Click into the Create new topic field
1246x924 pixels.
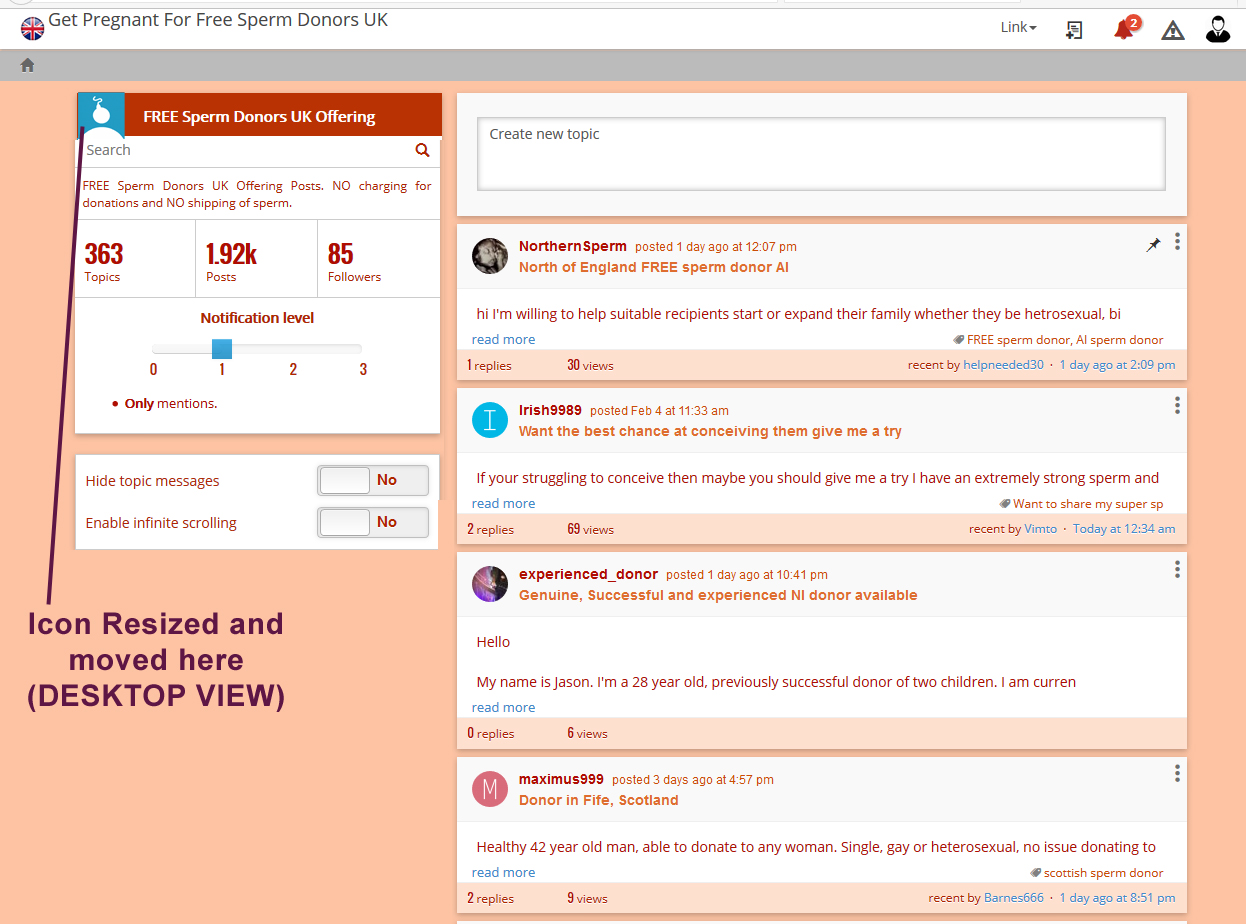click(x=821, y=154)
